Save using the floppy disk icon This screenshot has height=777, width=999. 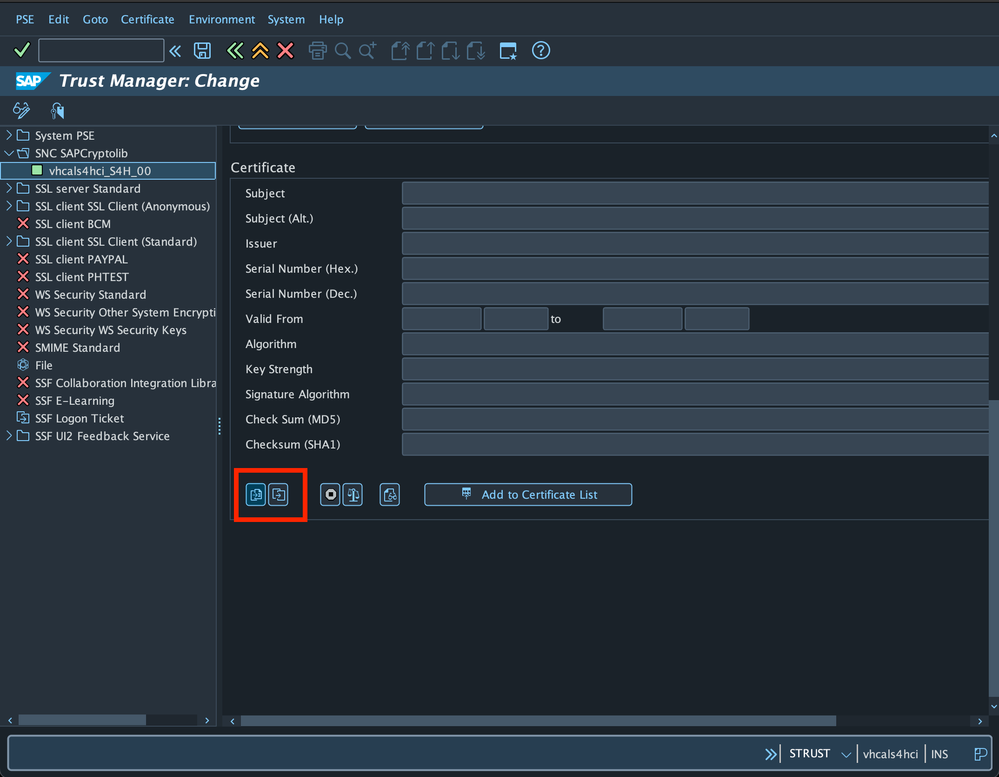point(202,51)
